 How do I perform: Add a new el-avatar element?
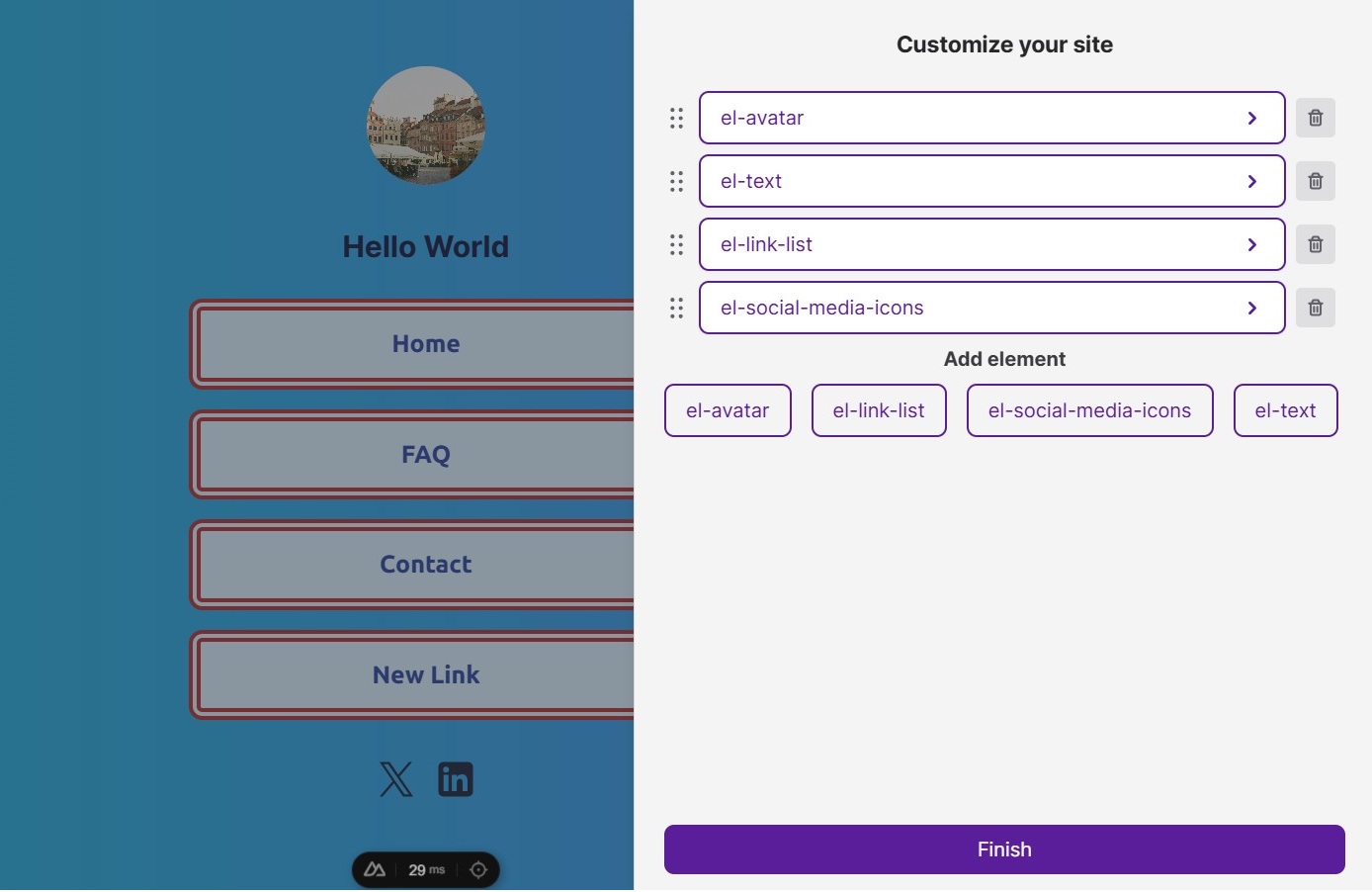(x=728, y=410)
